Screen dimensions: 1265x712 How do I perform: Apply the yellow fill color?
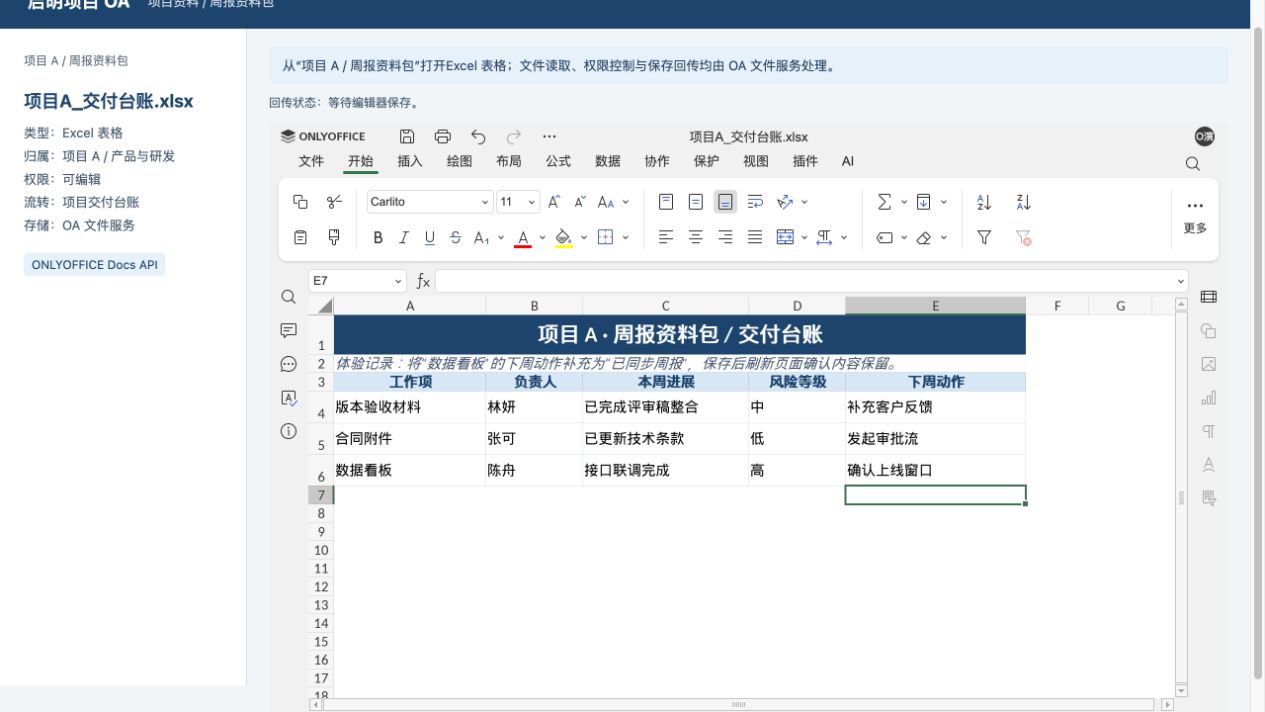[564, 237]
